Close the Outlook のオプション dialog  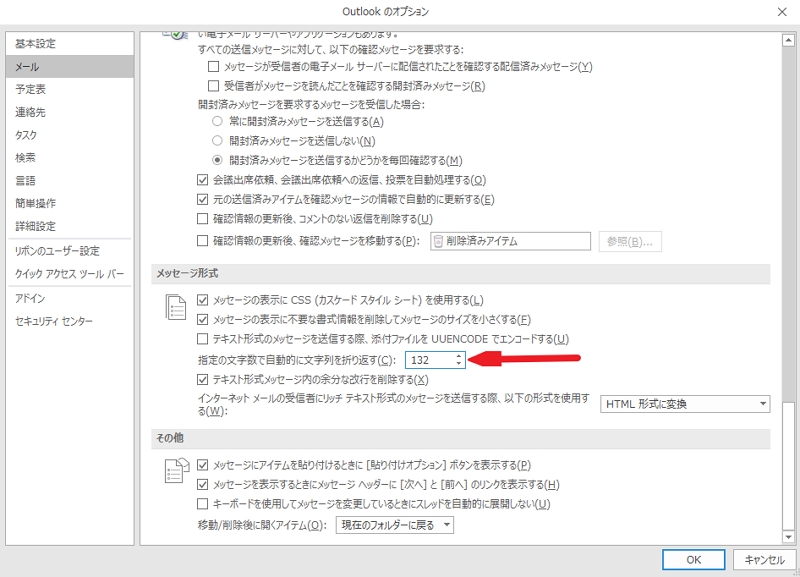pyautogui.click(x=782, y=12)
